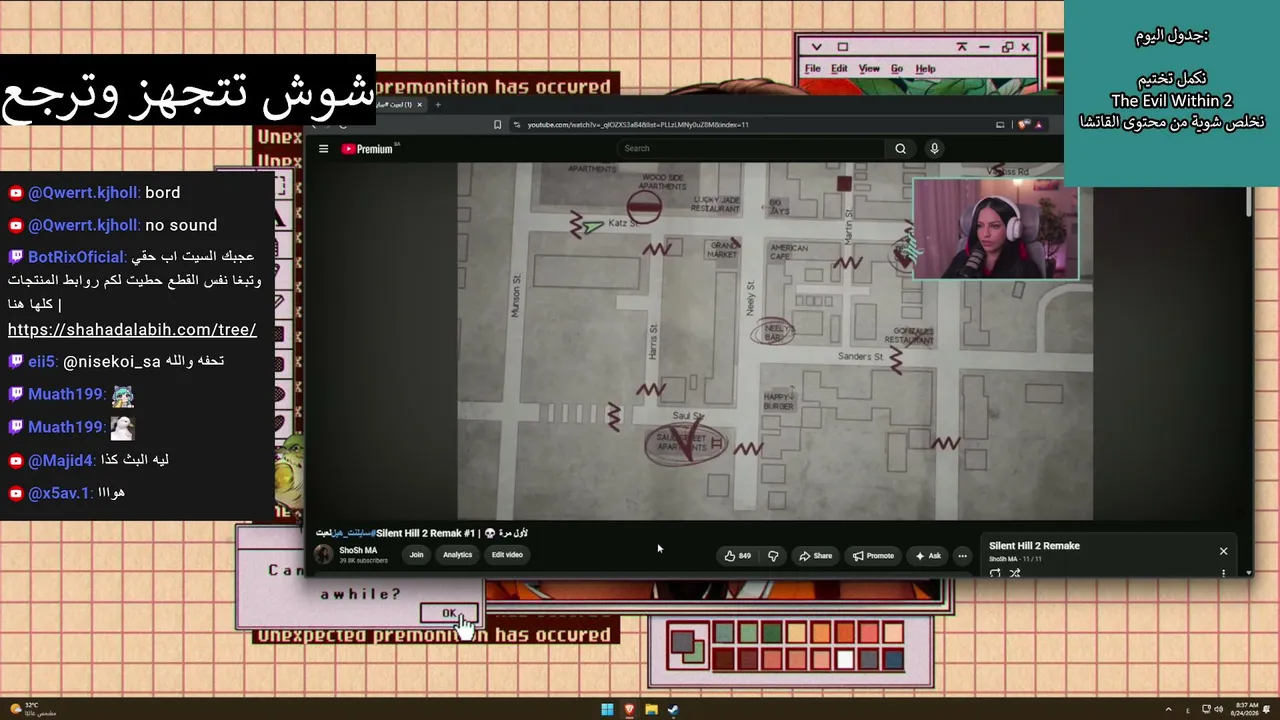The height and width of the screenshot is (720, 1280).
Task: Open the Ask button under video
Action: pyautogui.click(x=928, y=556)
